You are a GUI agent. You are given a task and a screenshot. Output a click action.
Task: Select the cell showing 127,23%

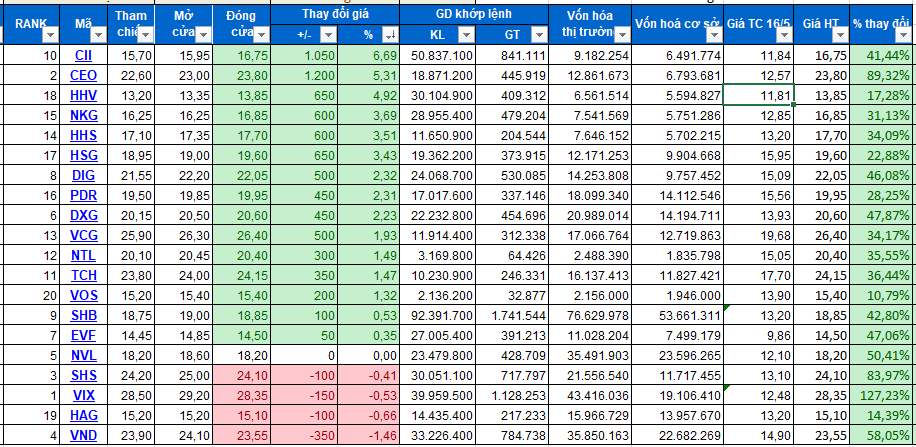883,395
